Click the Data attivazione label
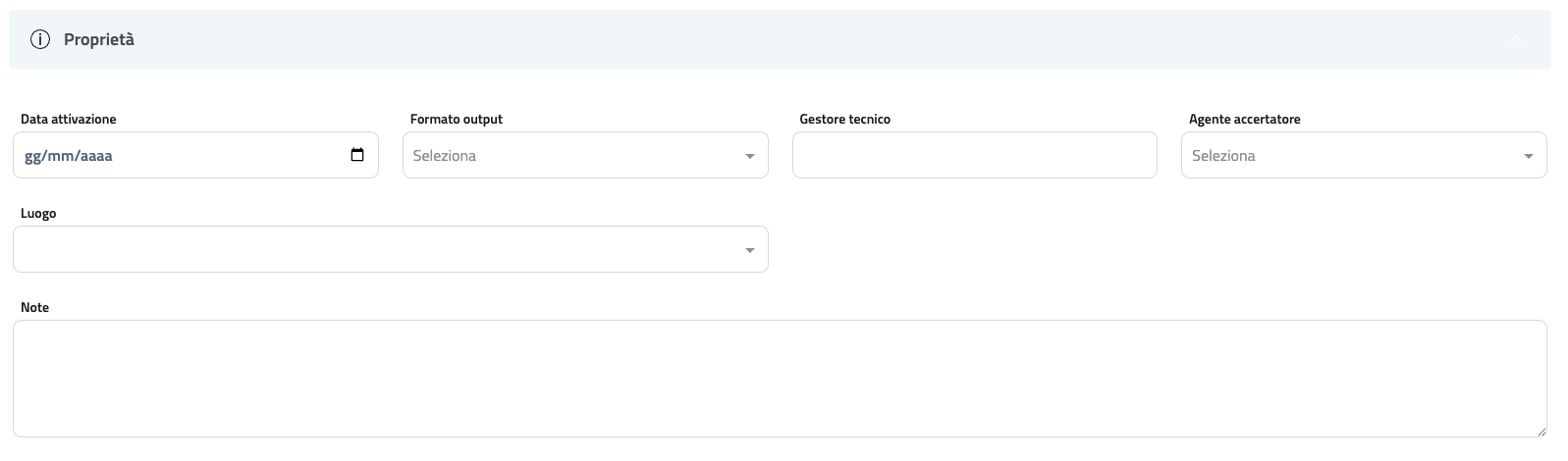 coord(69,119)
